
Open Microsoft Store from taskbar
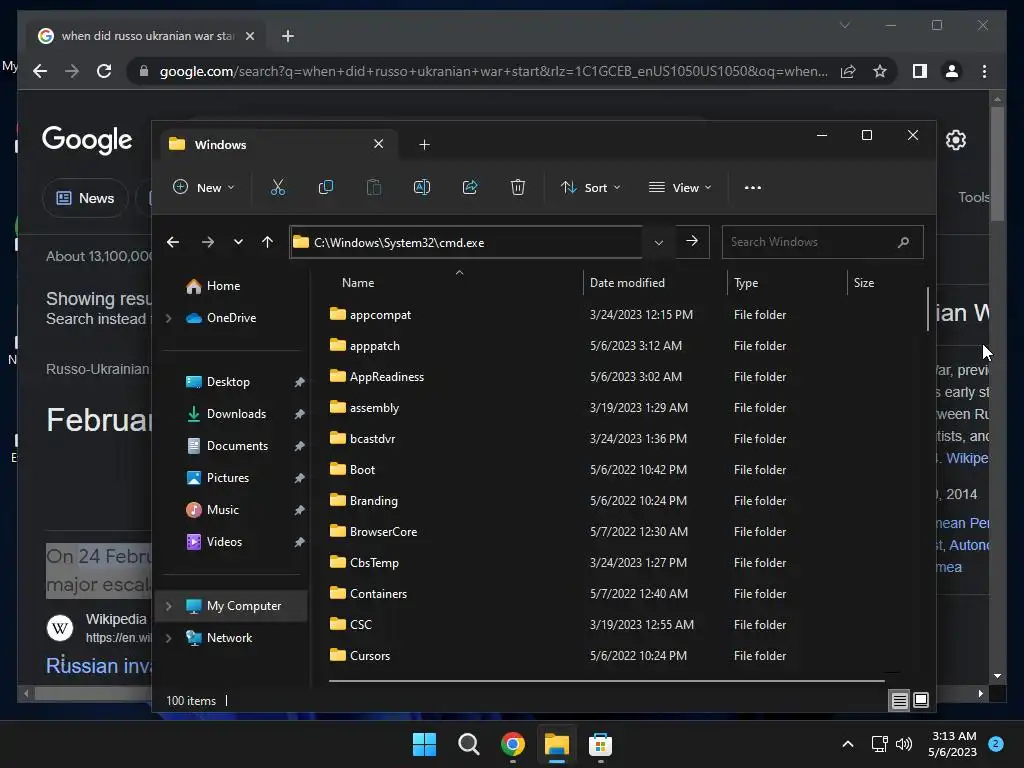pos(600,744)
